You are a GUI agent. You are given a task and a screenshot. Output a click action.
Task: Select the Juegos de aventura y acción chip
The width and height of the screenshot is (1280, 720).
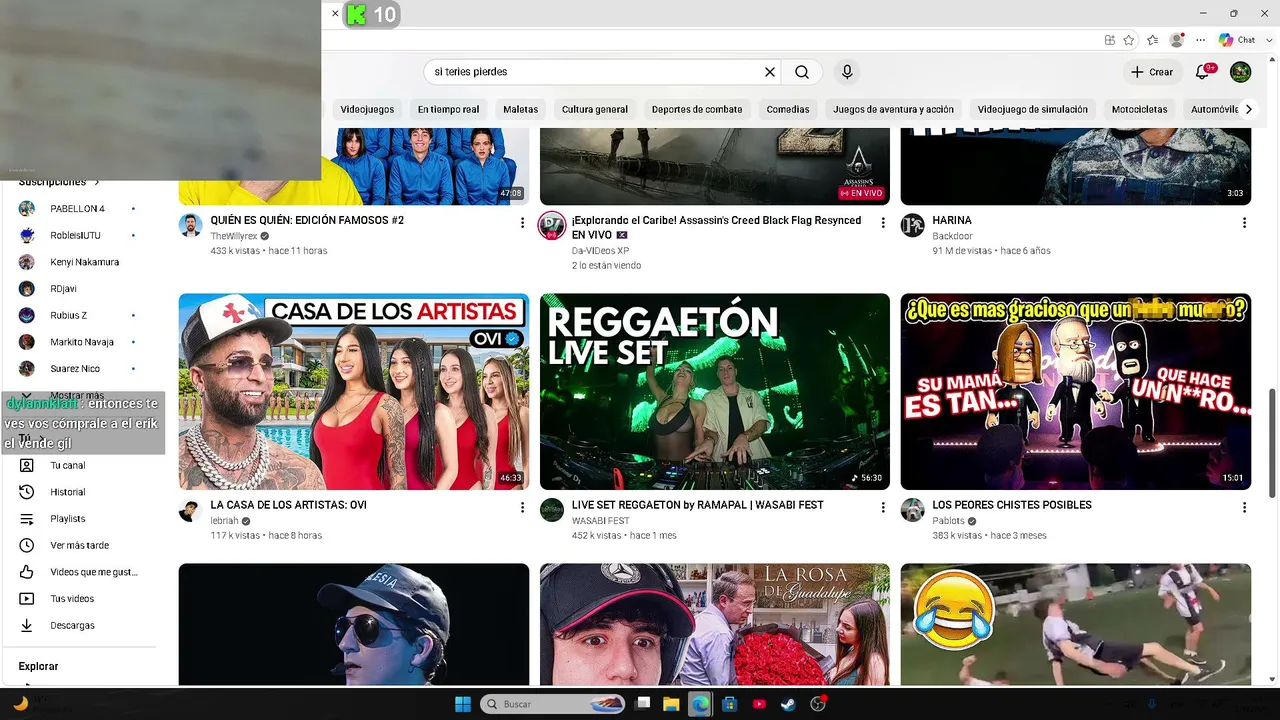point(894,109)
